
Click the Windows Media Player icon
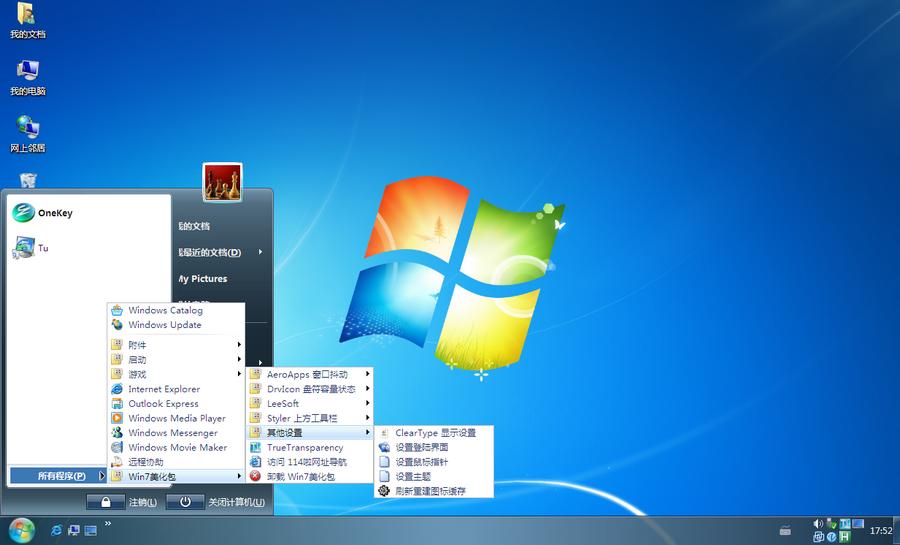point(117,418)
